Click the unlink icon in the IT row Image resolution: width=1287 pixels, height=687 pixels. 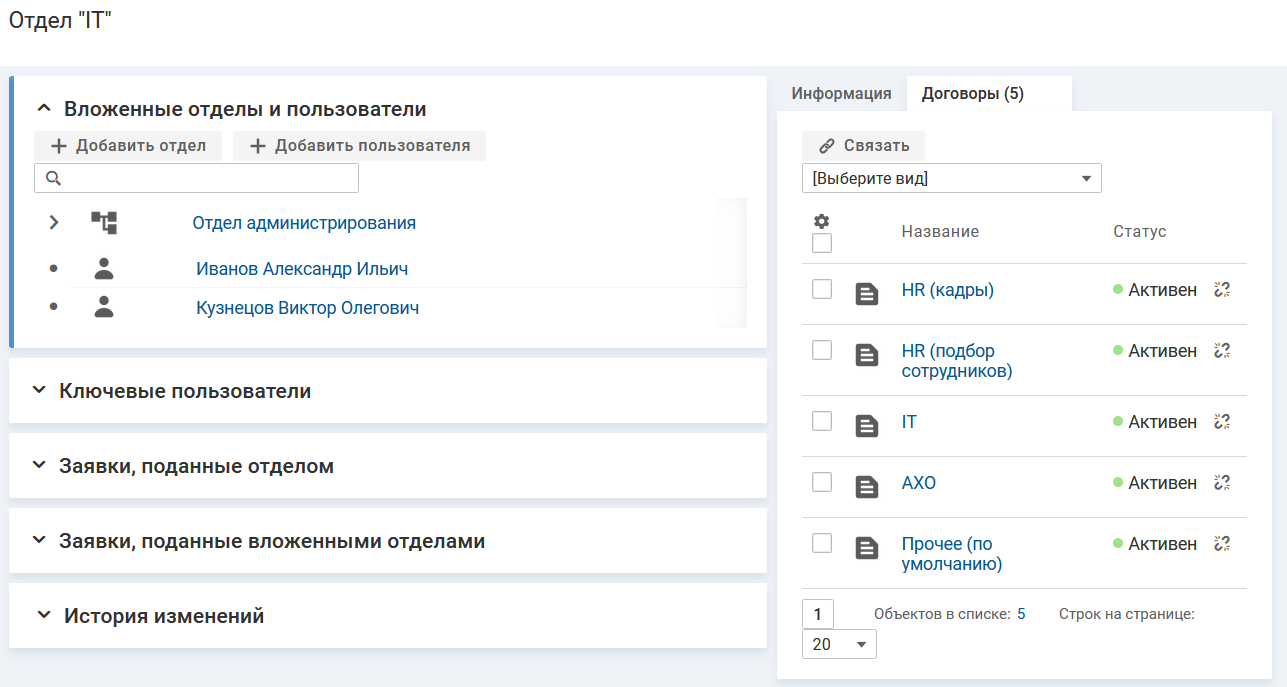point(1221,422)
